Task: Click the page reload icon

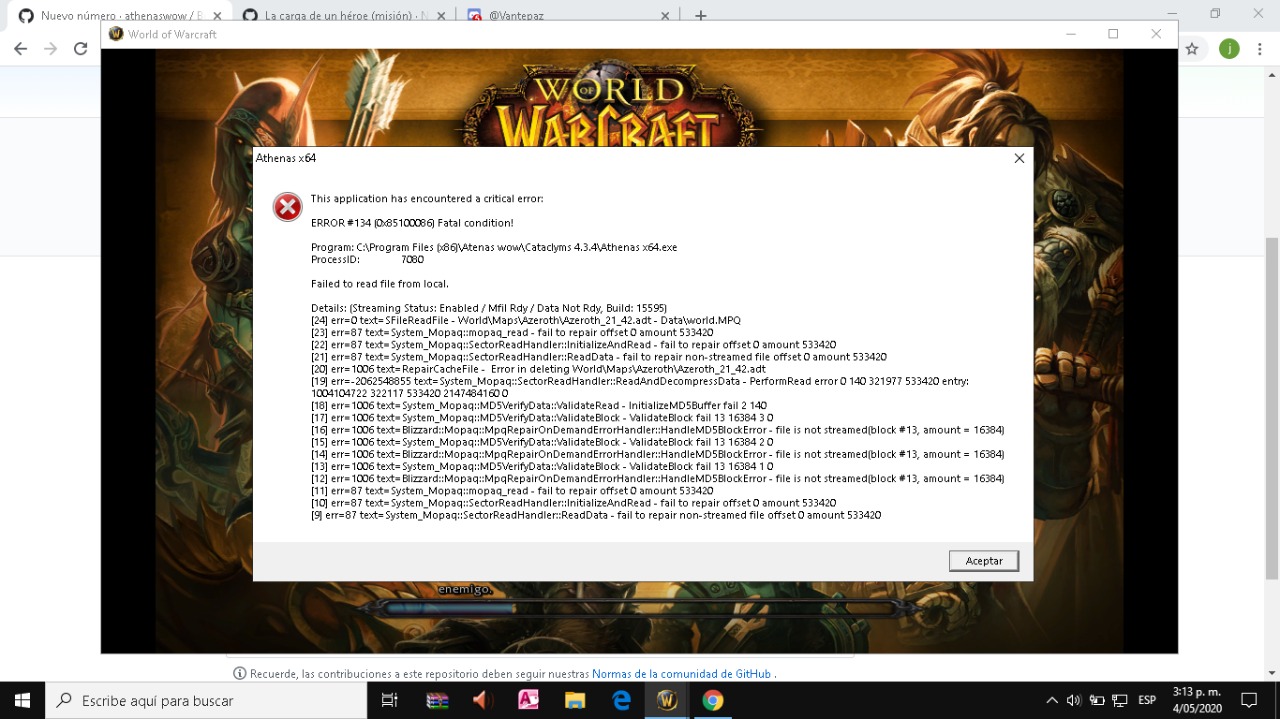Action: pos(80,47)
